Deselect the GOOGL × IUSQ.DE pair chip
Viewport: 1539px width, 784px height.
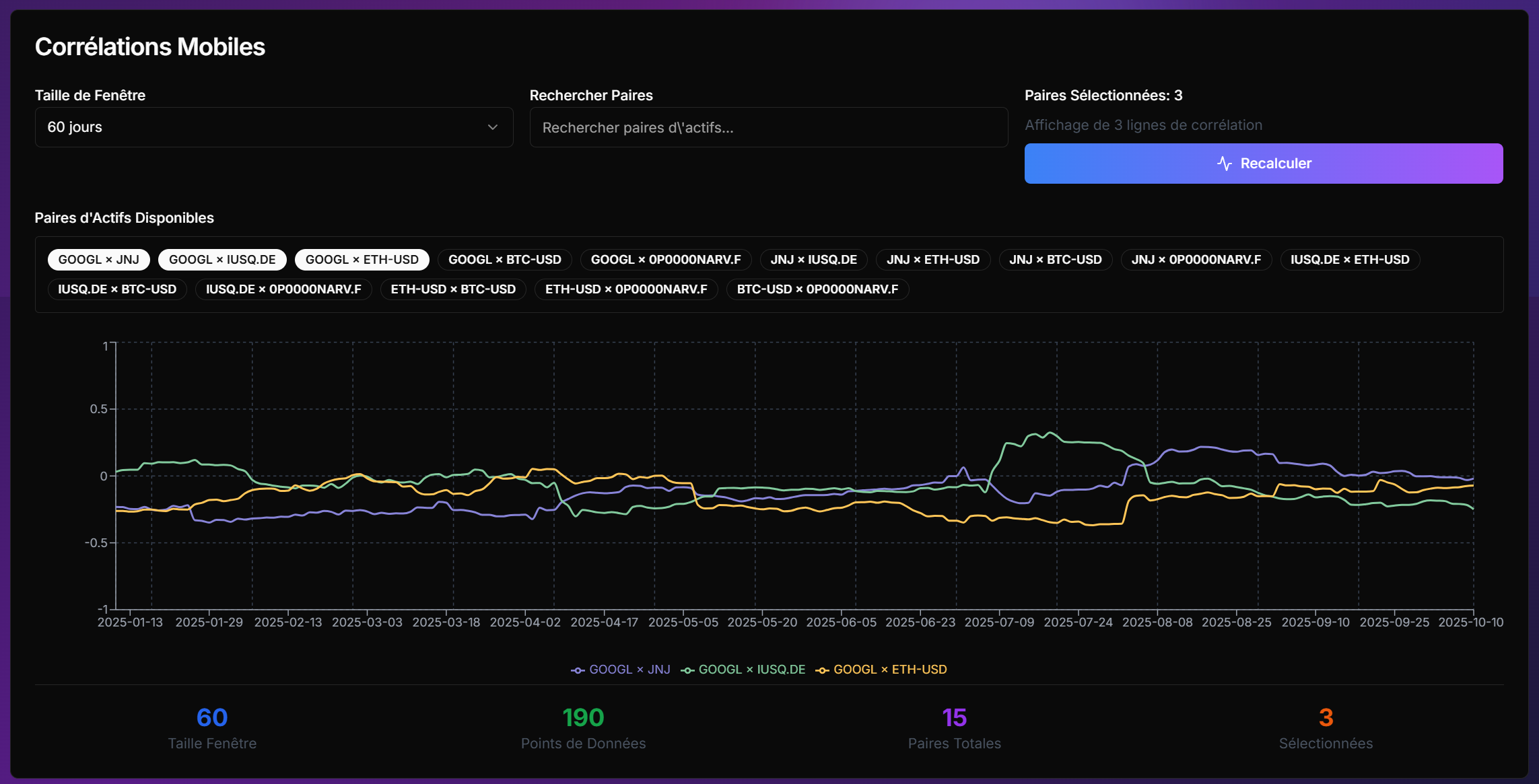coord(222,260)
